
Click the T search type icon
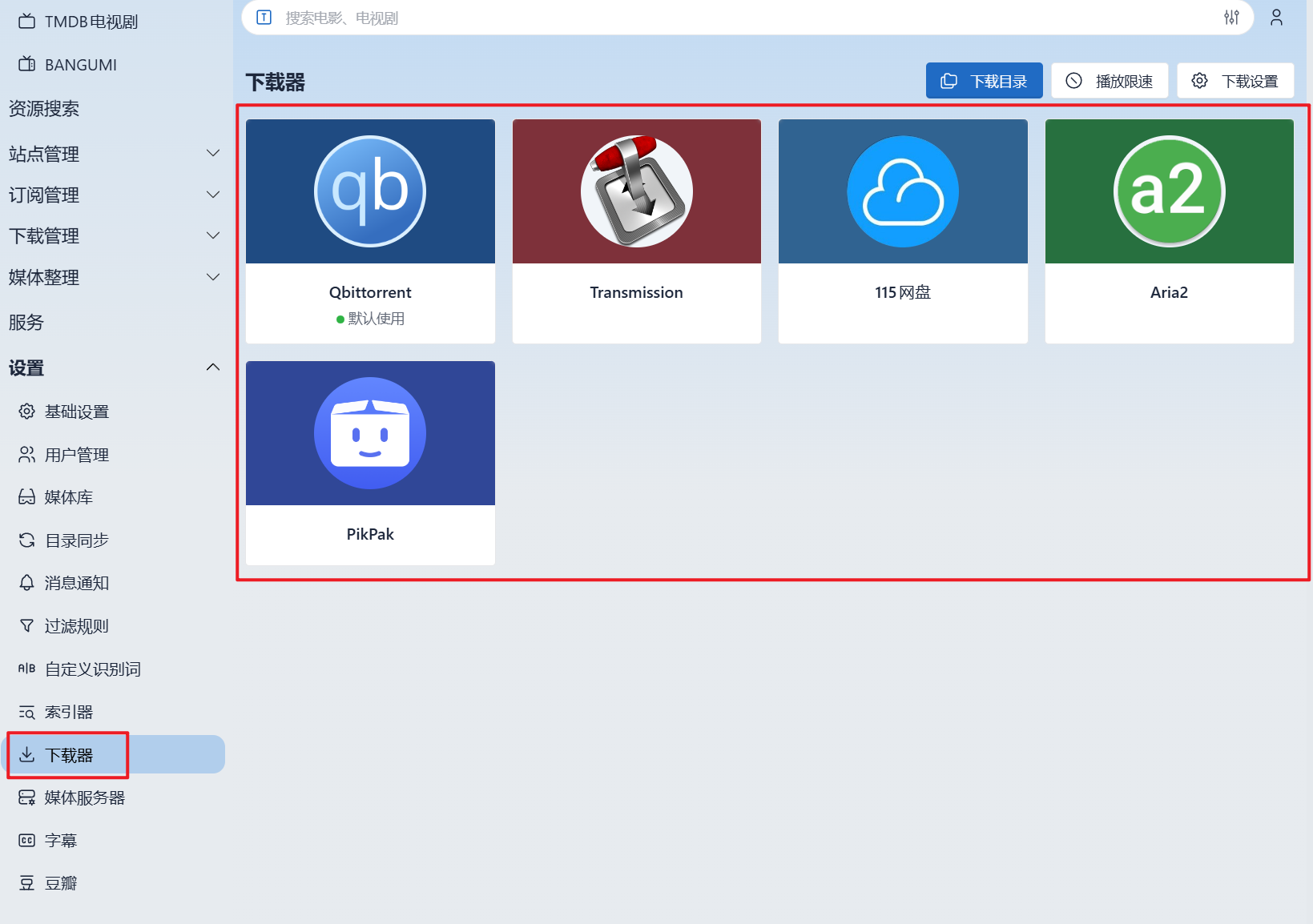pyautogui.click(x=264, y=17)
